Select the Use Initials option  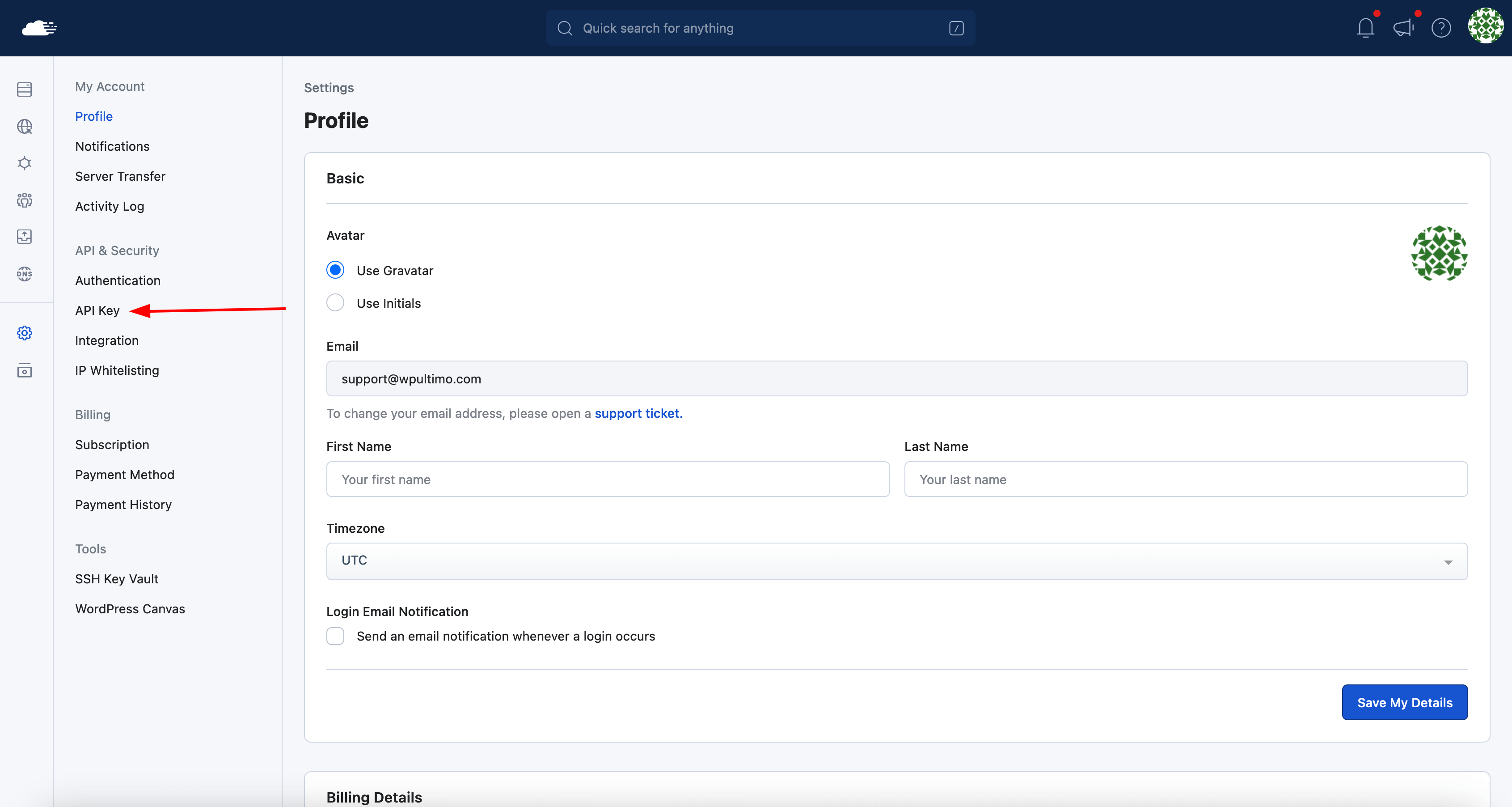[335, 303]
